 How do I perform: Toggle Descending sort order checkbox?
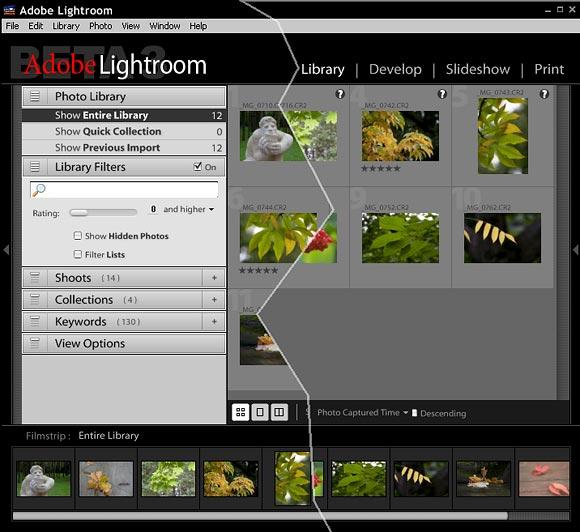414,413
